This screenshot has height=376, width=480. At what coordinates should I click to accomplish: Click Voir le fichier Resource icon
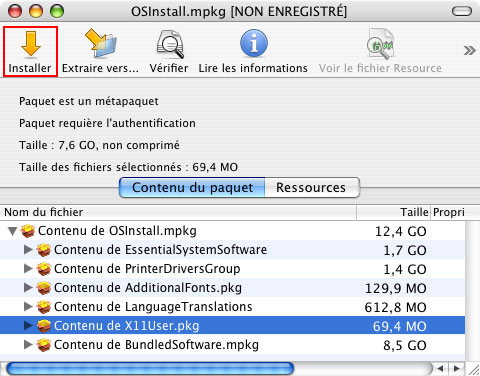point(380,44)
